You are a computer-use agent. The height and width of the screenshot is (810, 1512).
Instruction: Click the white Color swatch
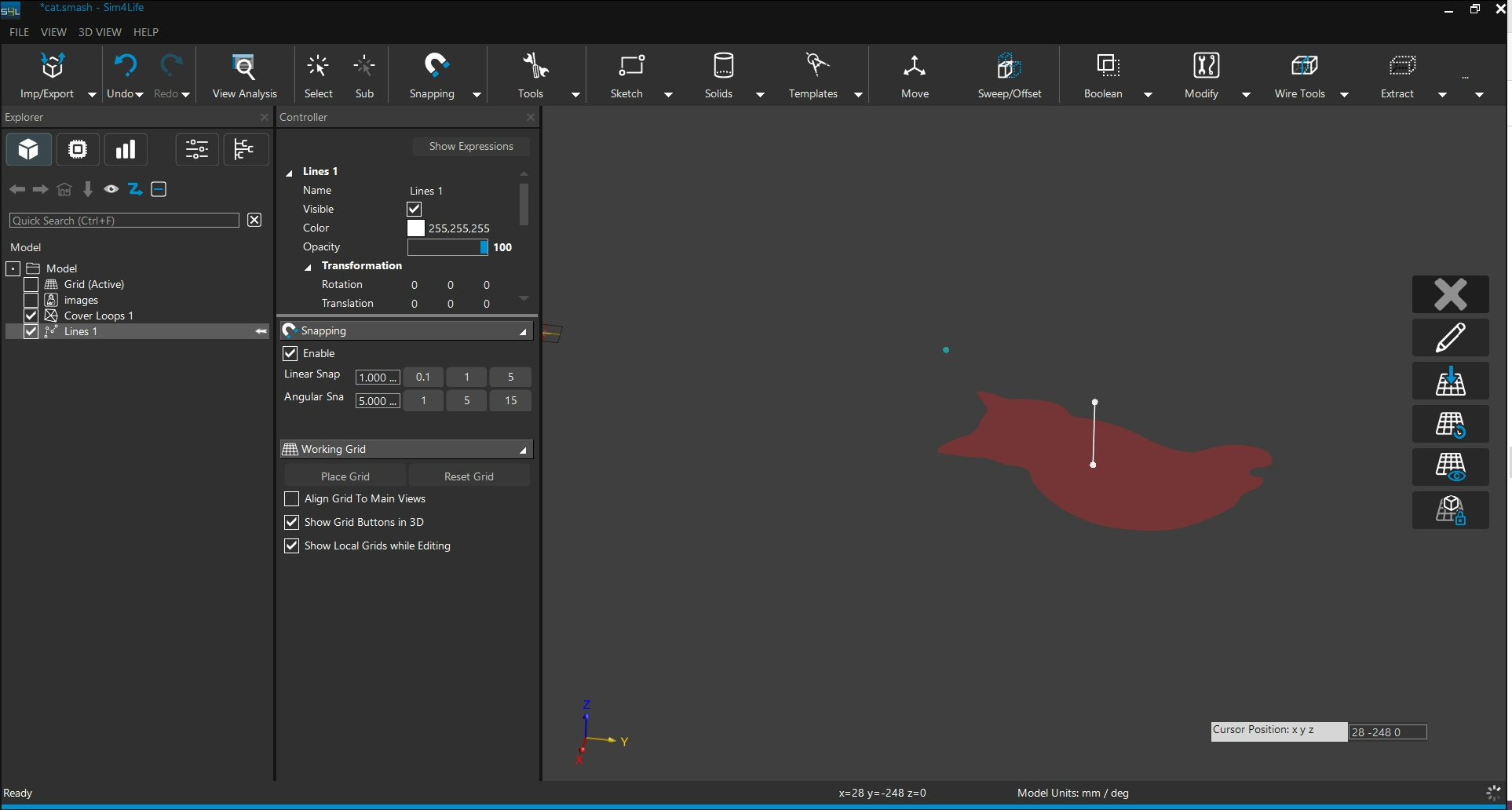416,228
